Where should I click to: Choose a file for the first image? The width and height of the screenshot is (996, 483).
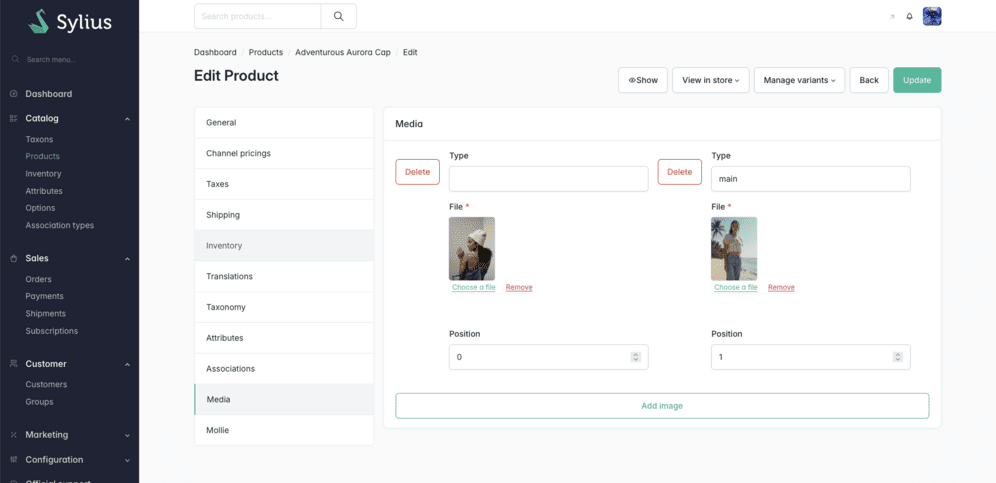pos(474,287)
